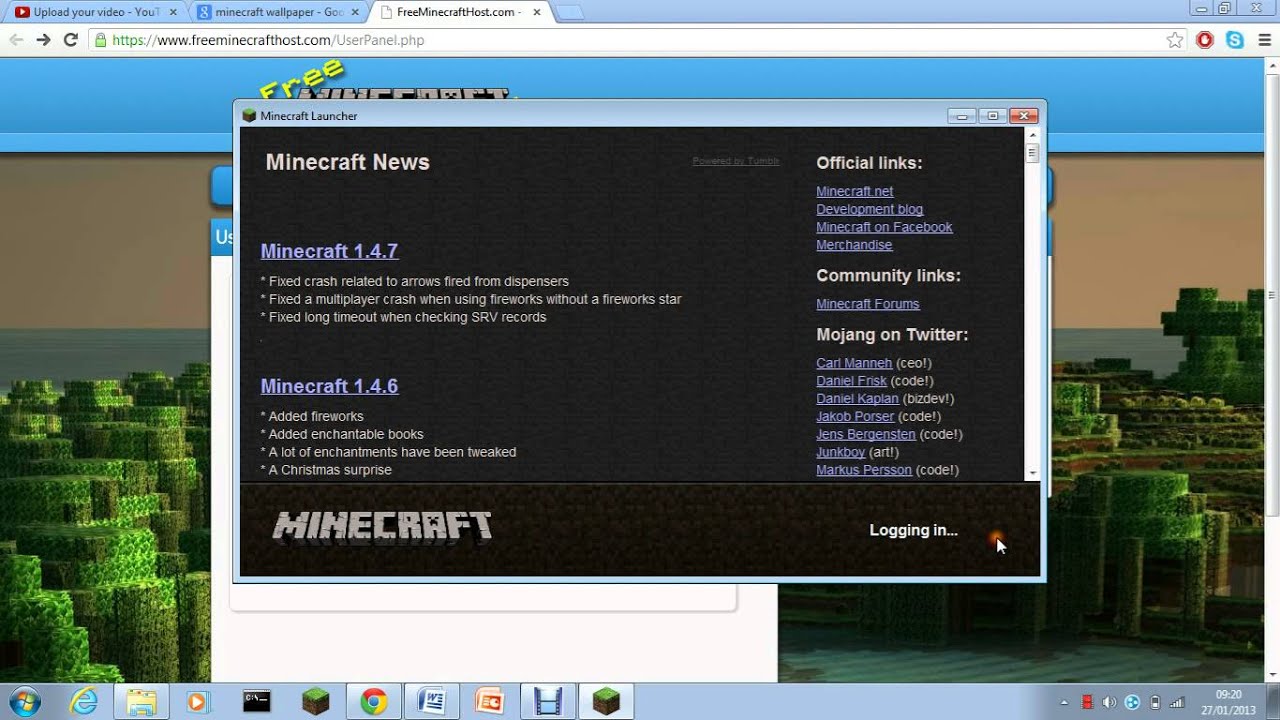The height and width of the screenshot is (720, 1280).
Task: Open Windows Explorer folder on taskbar
Action: pyautogui.click(x=141, y=702)
